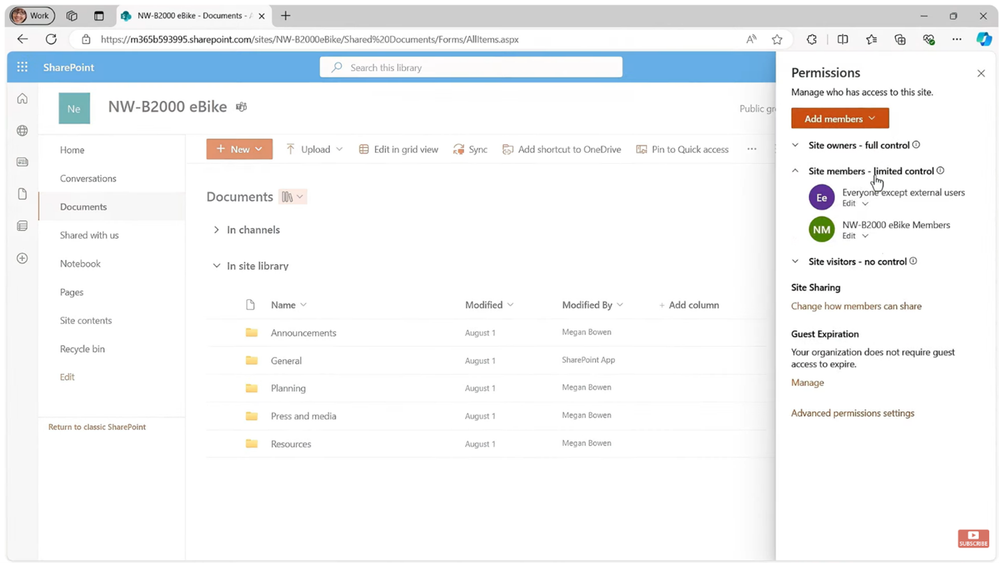Screen dimensions: 999x563
Task: Add page to favorites with star icon
Action: pyautogui.click(x=777, y=39)
